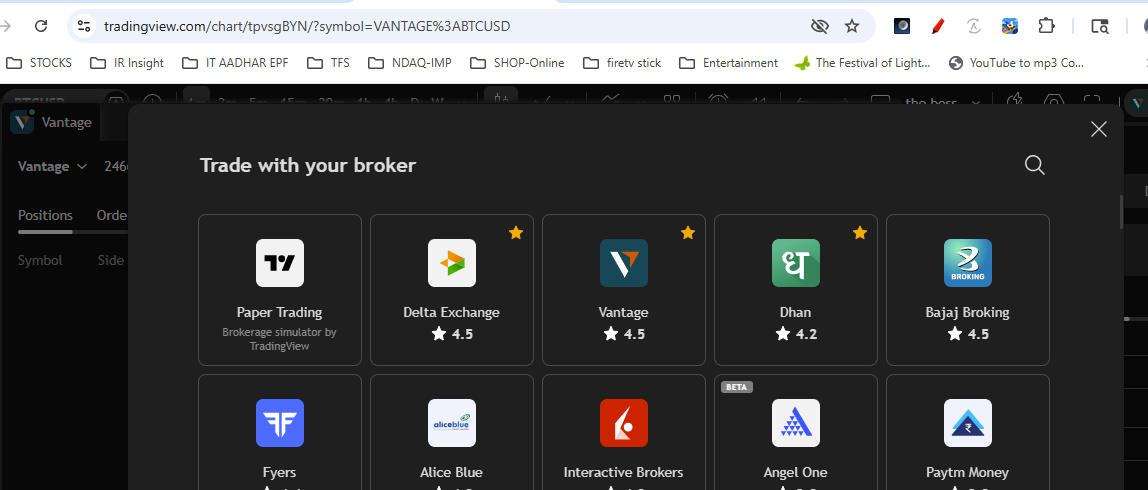Unfavorite Delta Exchange star
1148x490 pixels.
click(516, 233)
